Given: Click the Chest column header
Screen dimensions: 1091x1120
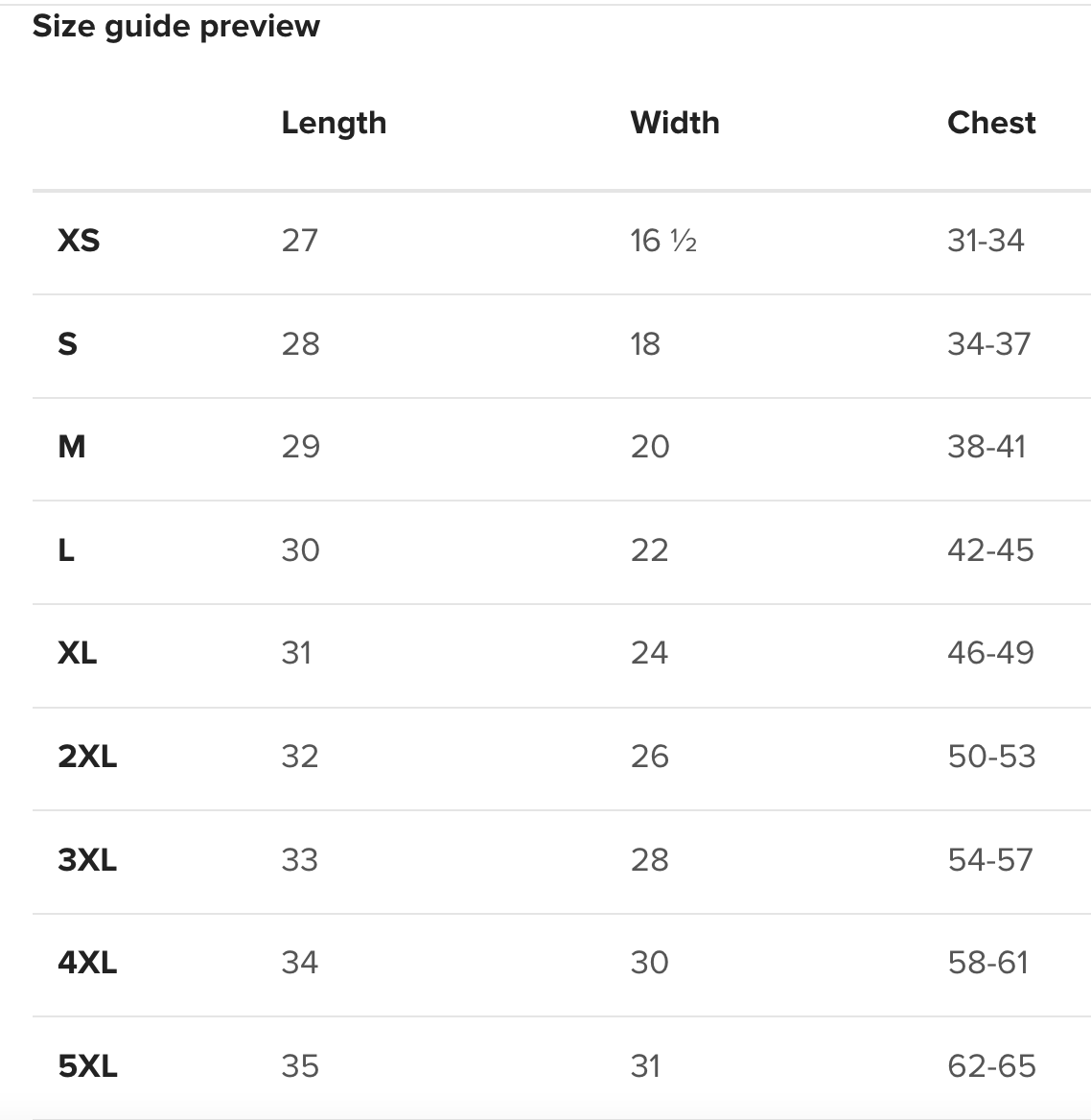Looking at the screenshot, I should tap(991, 123).
